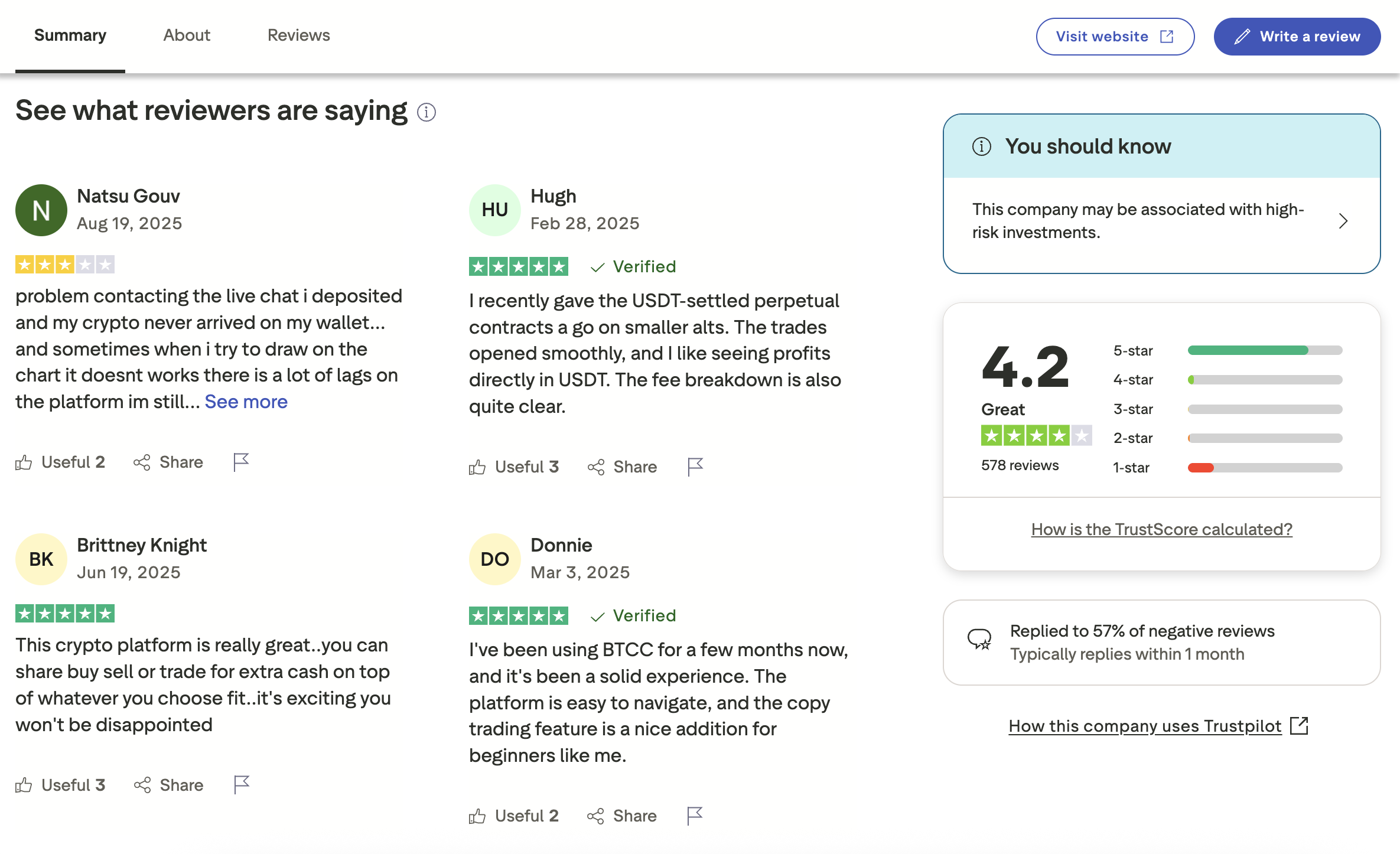Viewport: 1400px width, 854px height.
Task: Open Natsu Gouv's N avatar
Action: coord(41,210)
